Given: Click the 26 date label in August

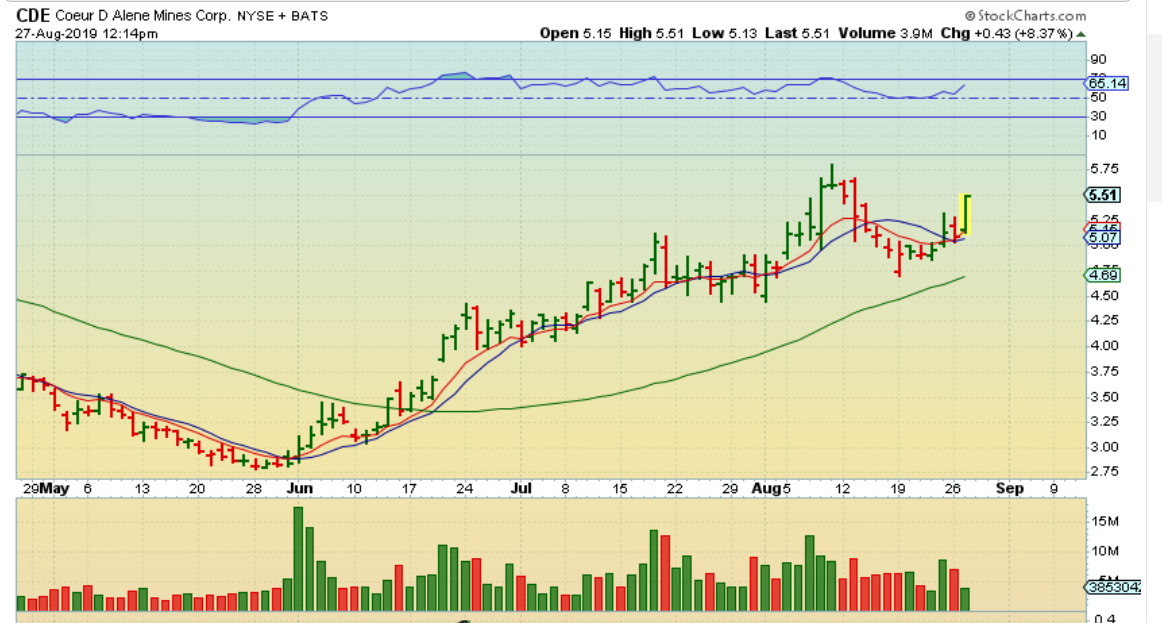Looking at the screenshot, I should point(953,489).
